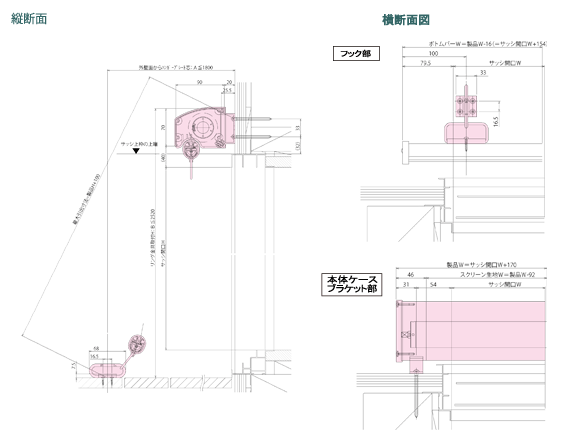Click the A≦1800 dimension text
Screen dimensions: 580x430
(x=176, y=68)
